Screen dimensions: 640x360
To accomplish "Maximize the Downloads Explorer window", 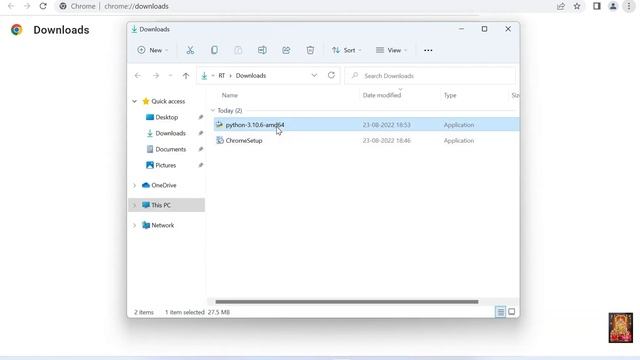I will point(484,29).
